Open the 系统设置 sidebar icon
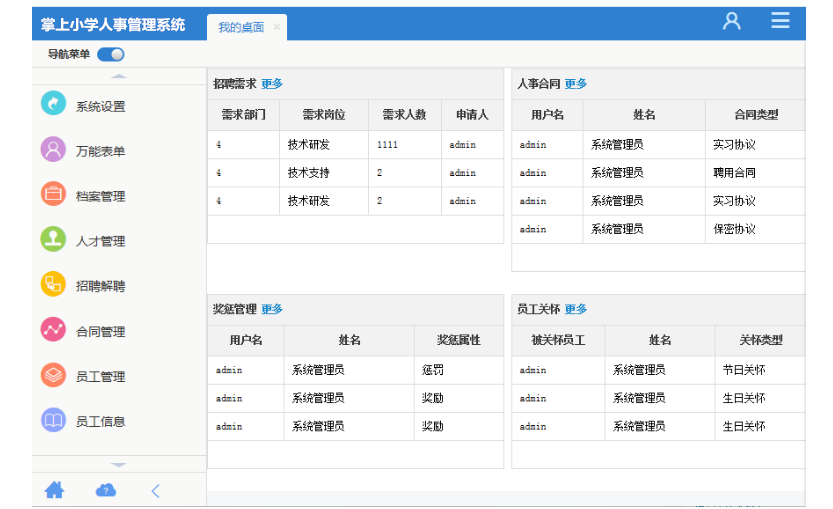The image size is (833, 509). tap(53, 104)
